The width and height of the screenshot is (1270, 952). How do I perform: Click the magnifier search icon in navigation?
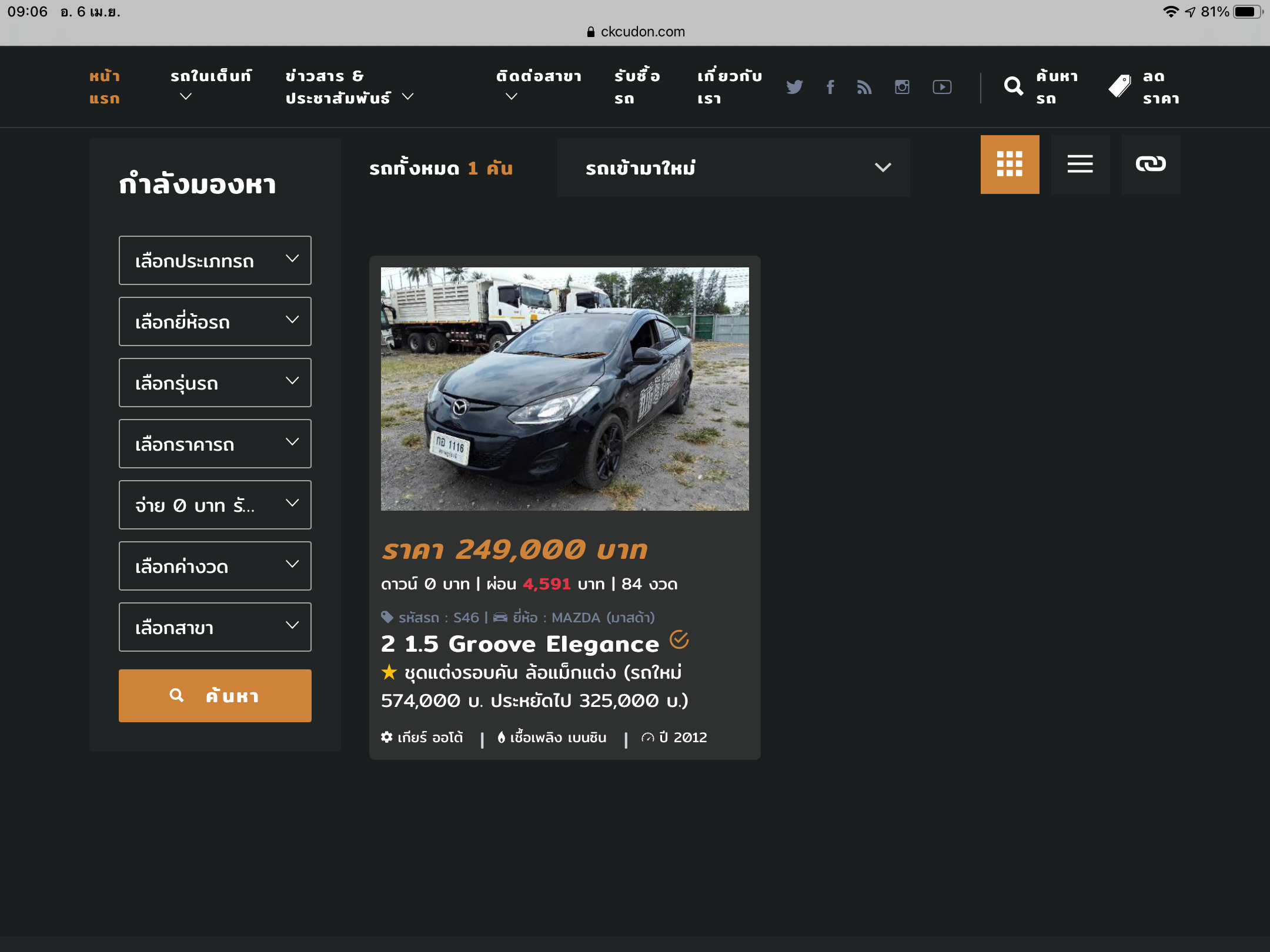[x=1013, y=87]
